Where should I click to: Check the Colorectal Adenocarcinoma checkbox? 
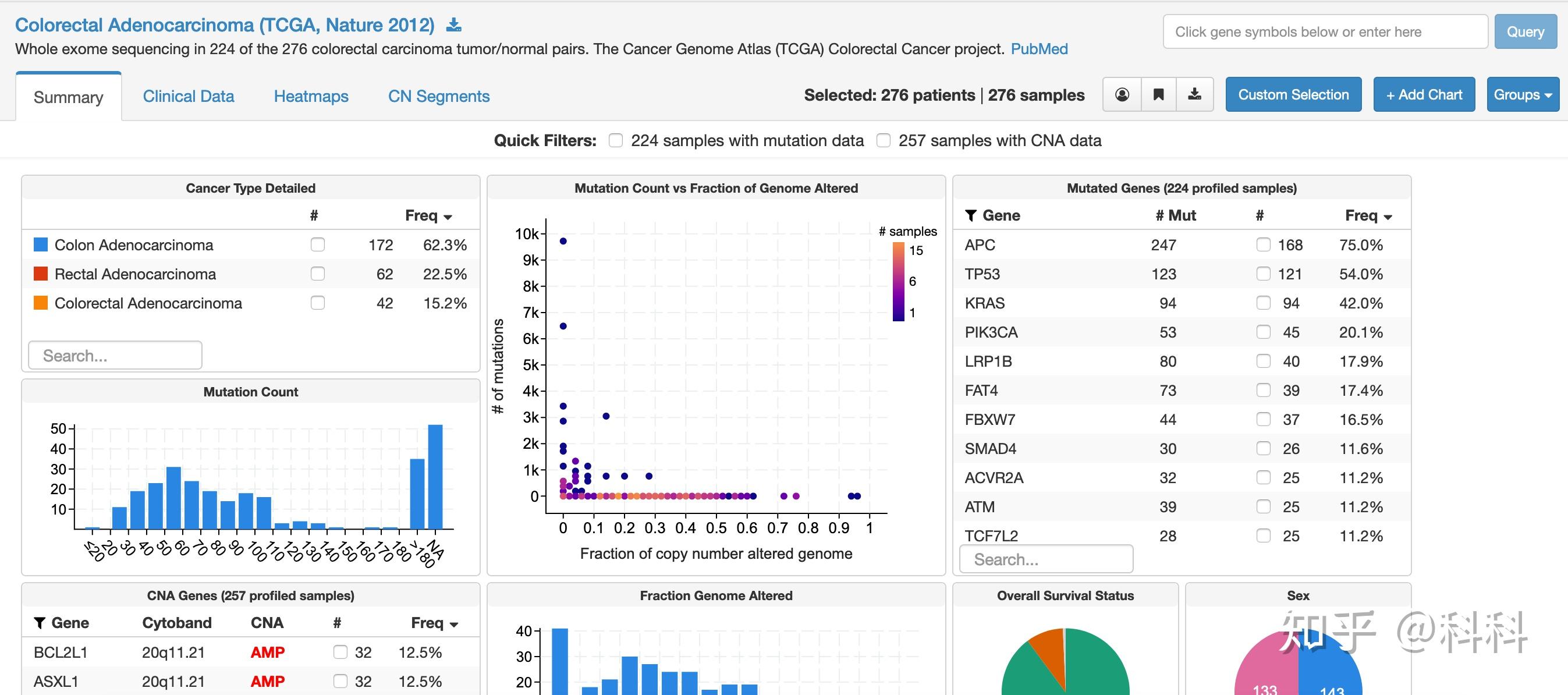pyautogui.click(x=318, y=303)
